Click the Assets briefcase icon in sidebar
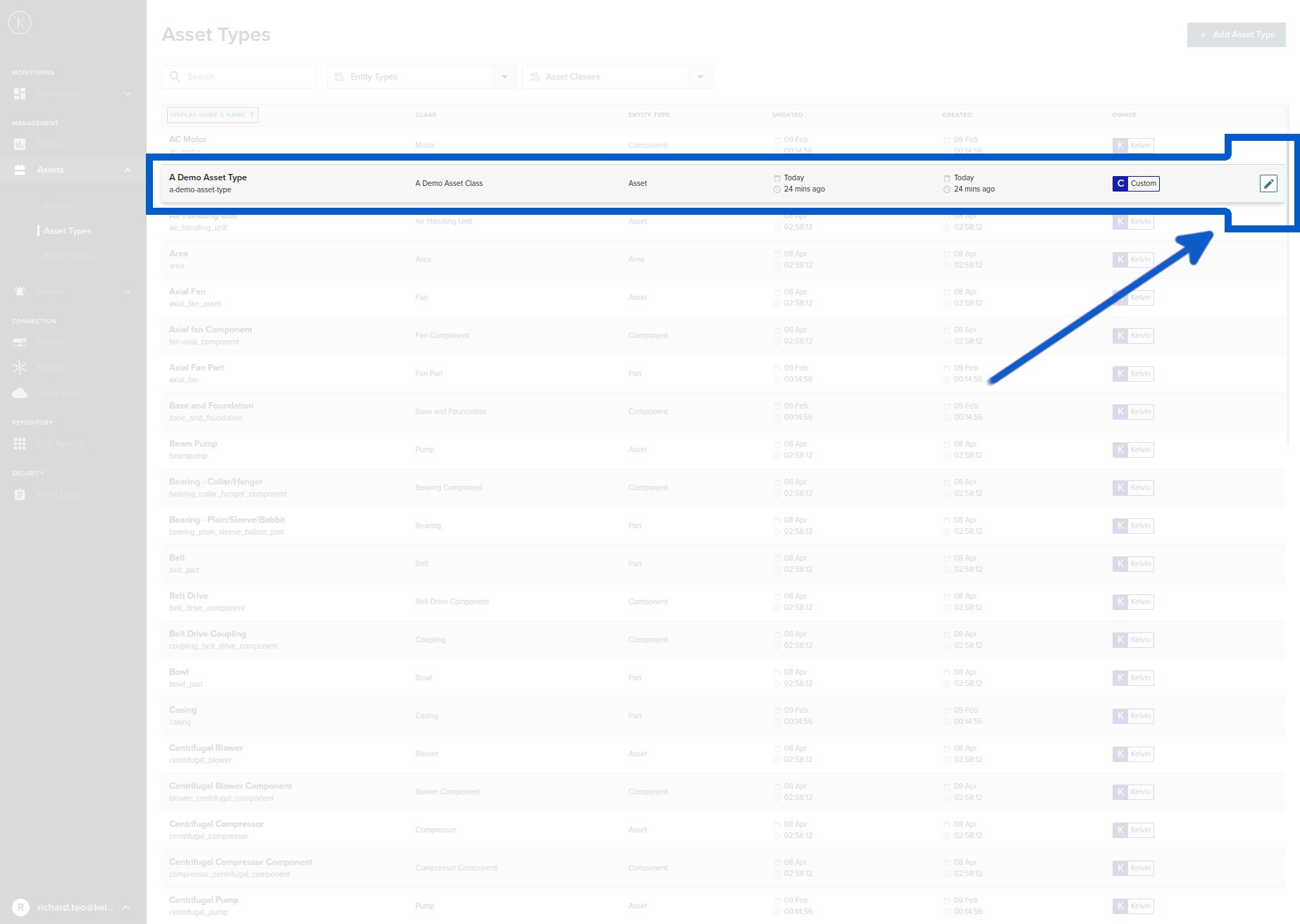 (x=20, y=170)
